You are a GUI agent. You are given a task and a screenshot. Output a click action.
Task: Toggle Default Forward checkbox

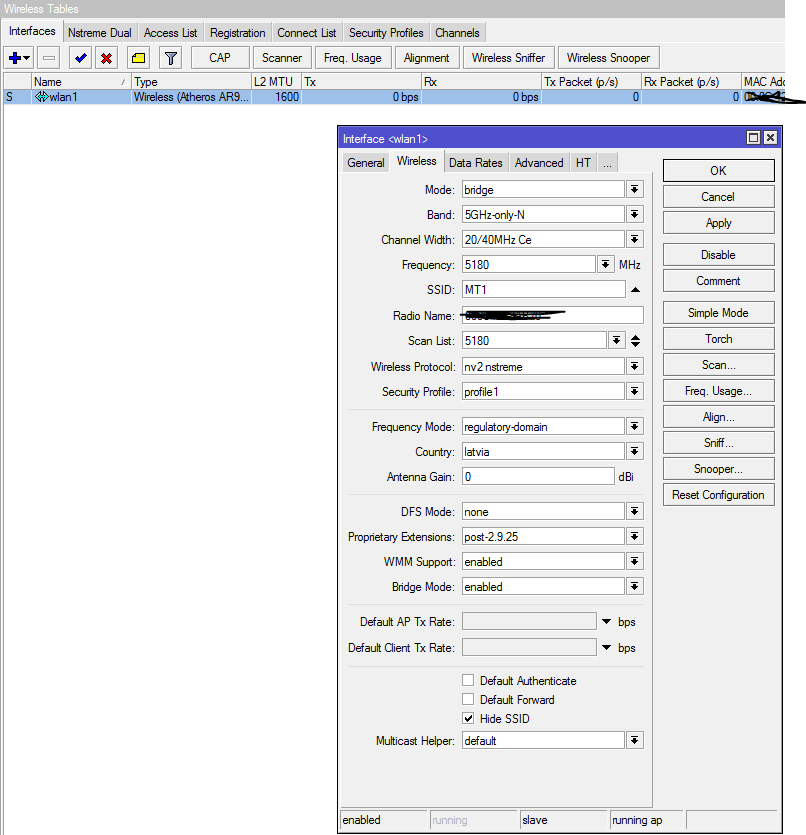point(468,699)
